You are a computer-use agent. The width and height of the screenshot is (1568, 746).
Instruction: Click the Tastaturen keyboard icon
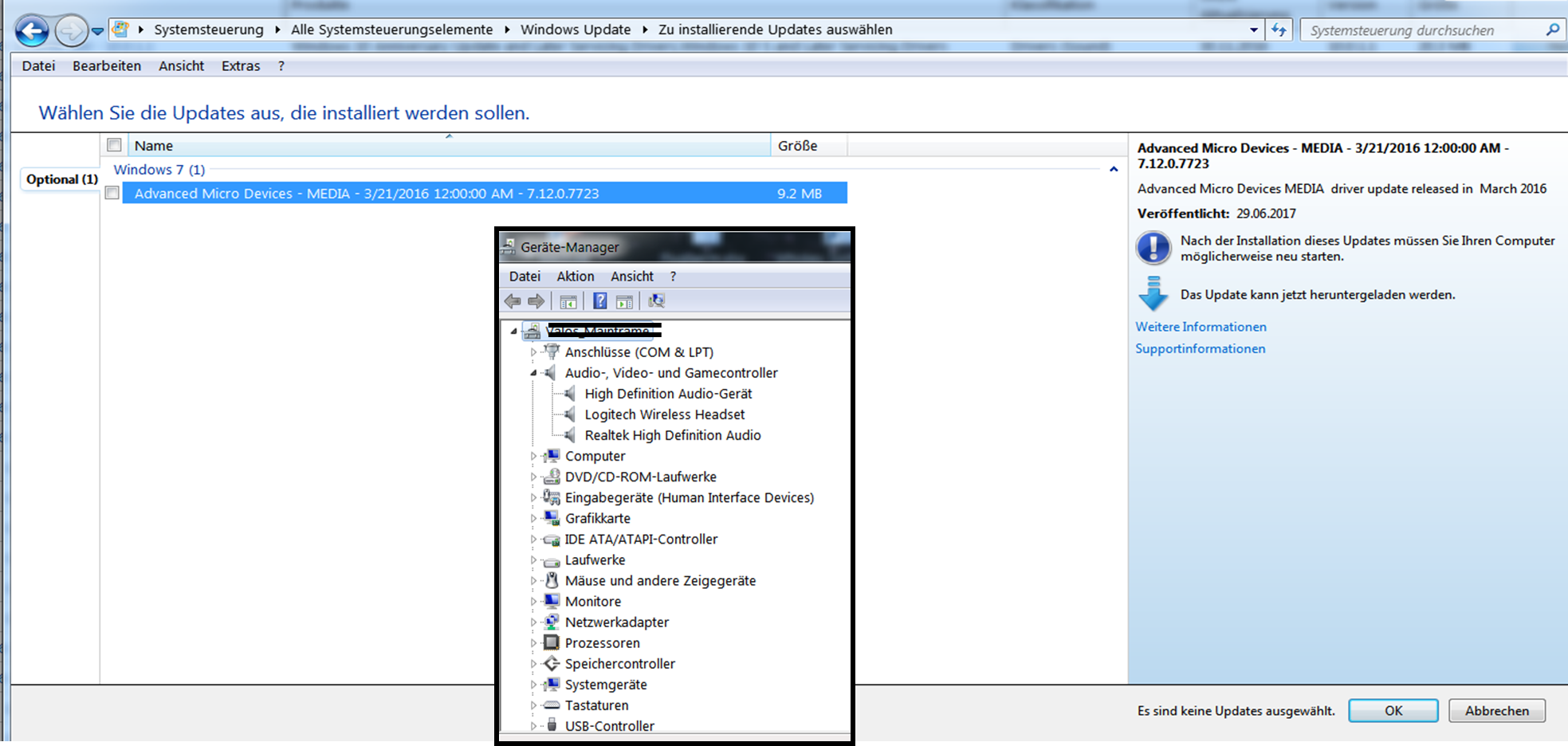click(x=551, y=705)
